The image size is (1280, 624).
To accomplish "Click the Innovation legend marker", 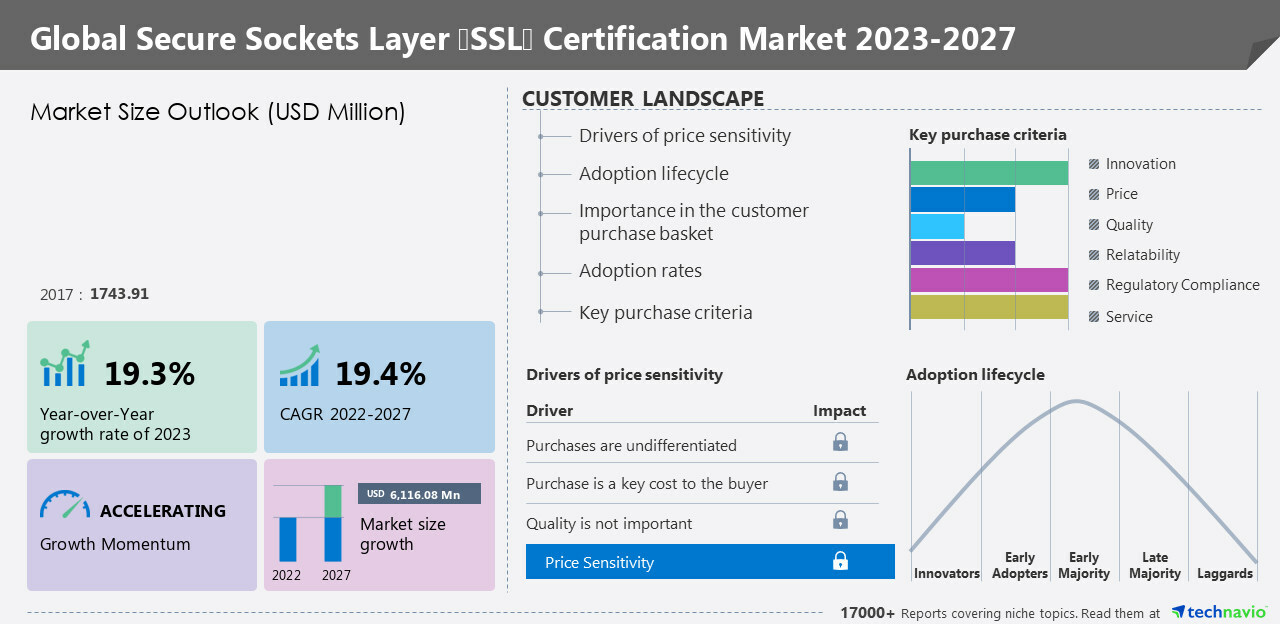I will tap(1094, 164).
